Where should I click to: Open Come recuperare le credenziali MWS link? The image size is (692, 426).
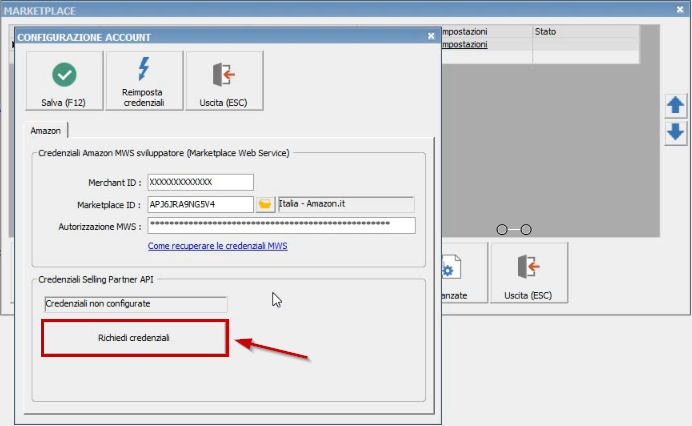tap(218, 246)
